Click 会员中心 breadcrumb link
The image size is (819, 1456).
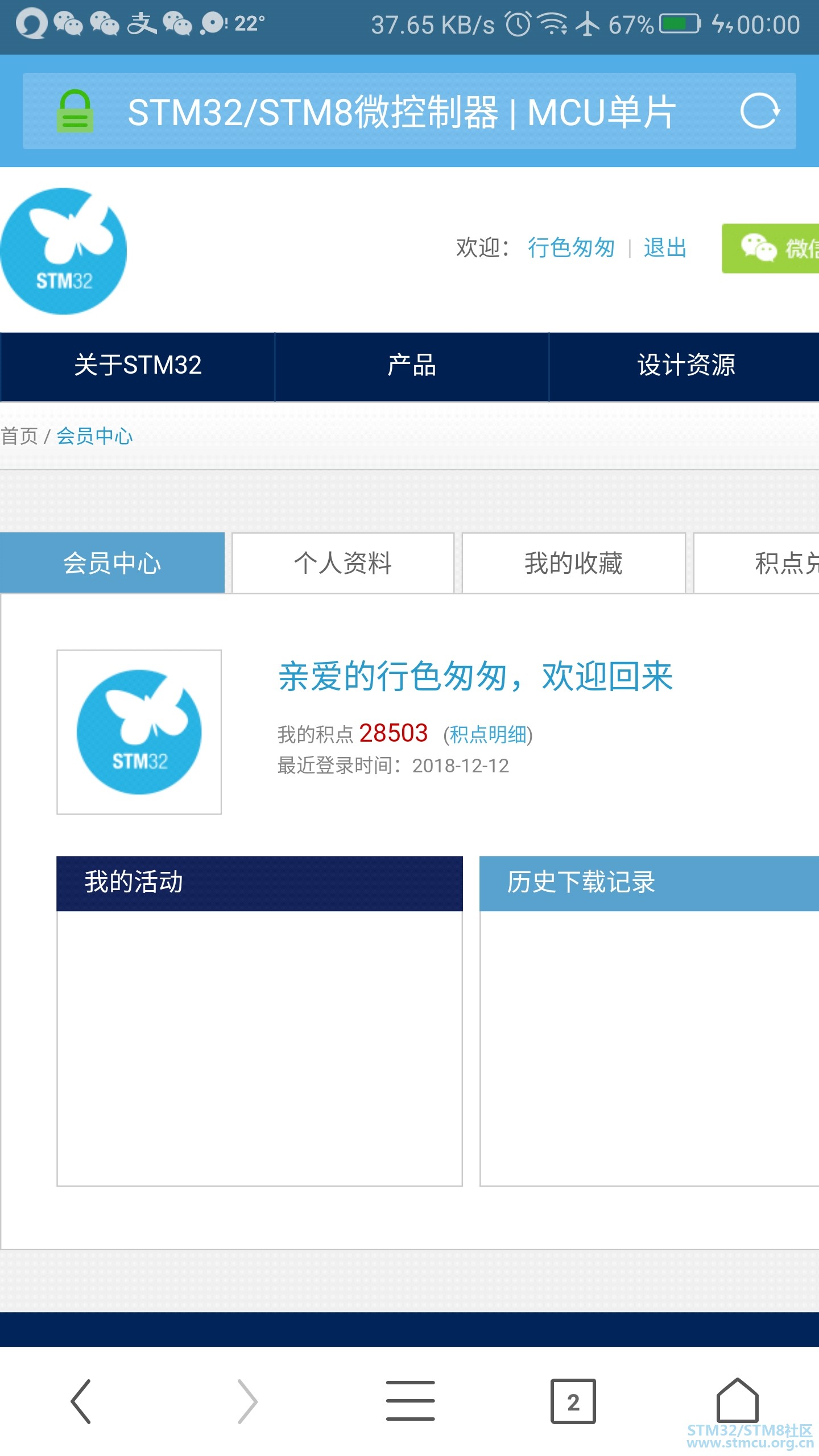pos(94,436)
